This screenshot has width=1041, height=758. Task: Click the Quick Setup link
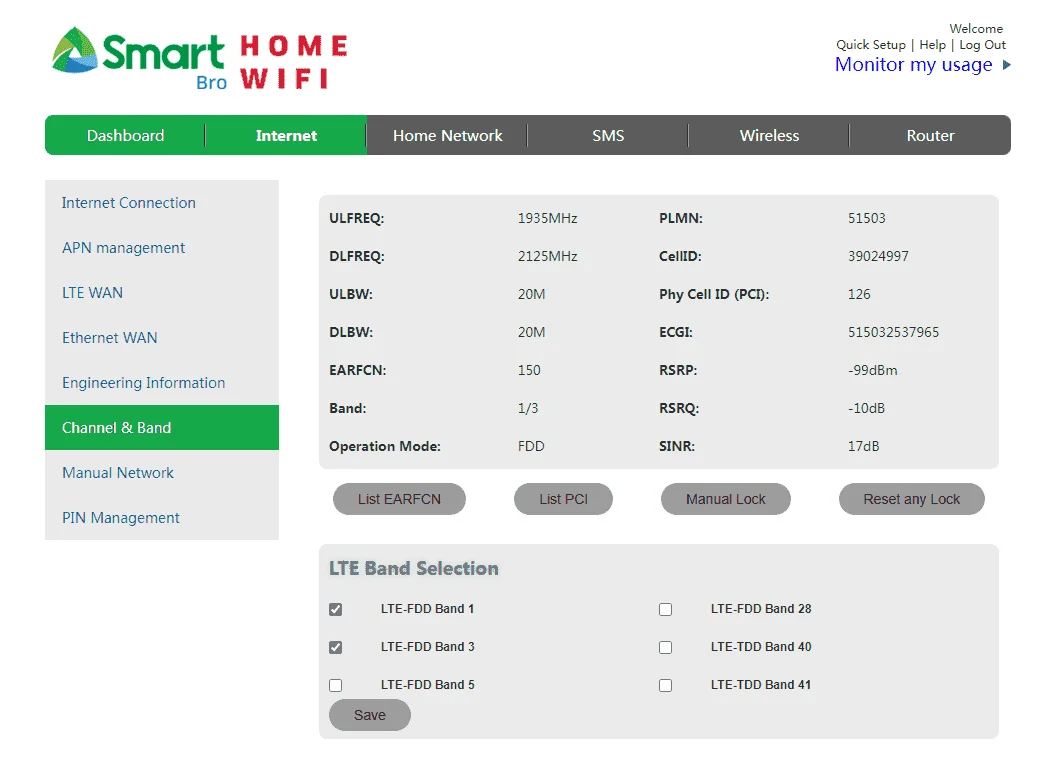[x=870, y=44]
